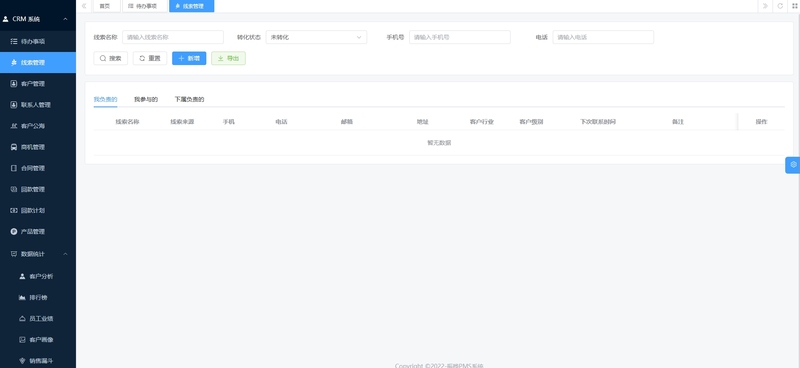Screen dimensions: 800x368
Task: Click the 手机 column header
Action: pos(229,122)
